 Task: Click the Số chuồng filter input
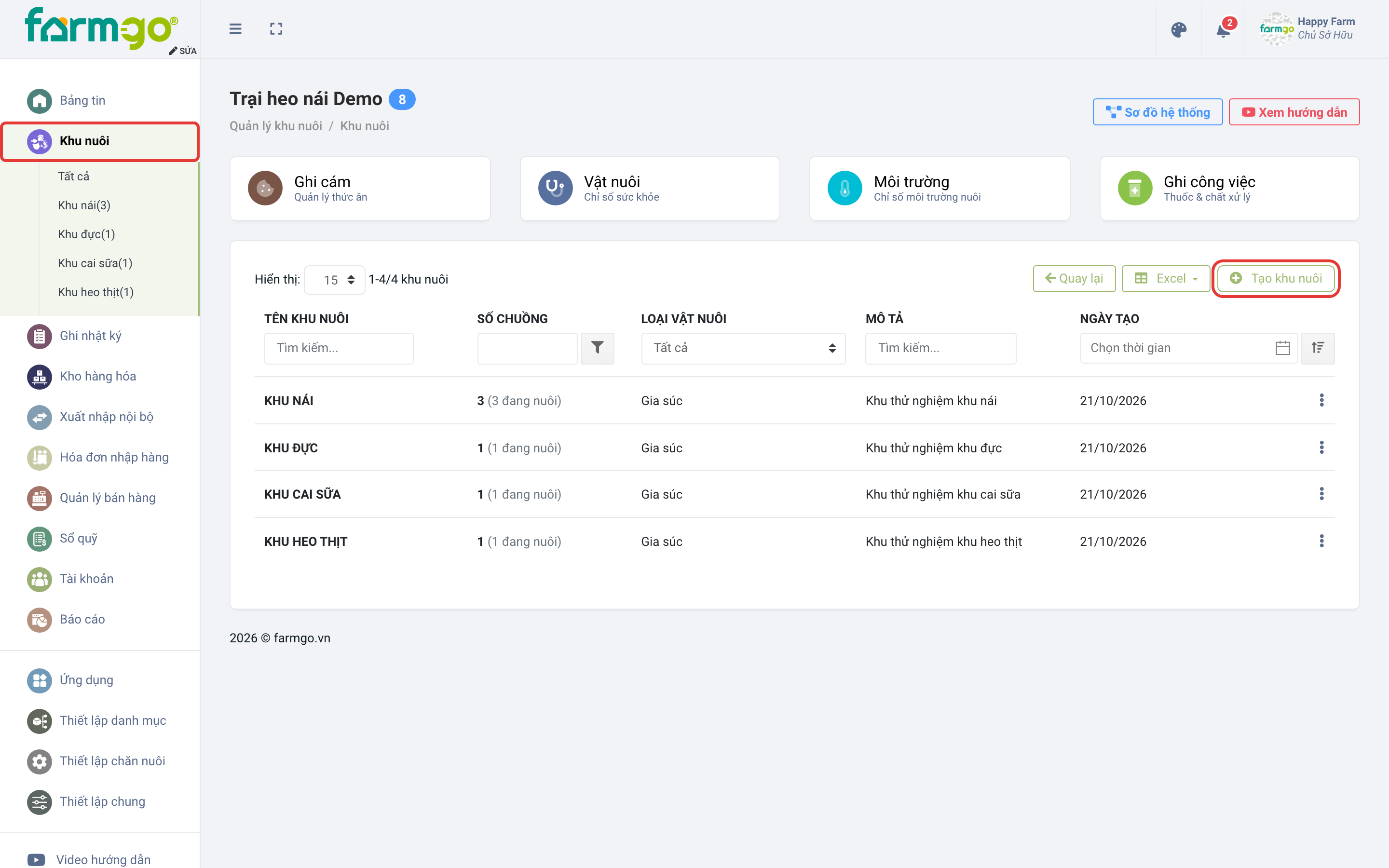coord(527,348)
